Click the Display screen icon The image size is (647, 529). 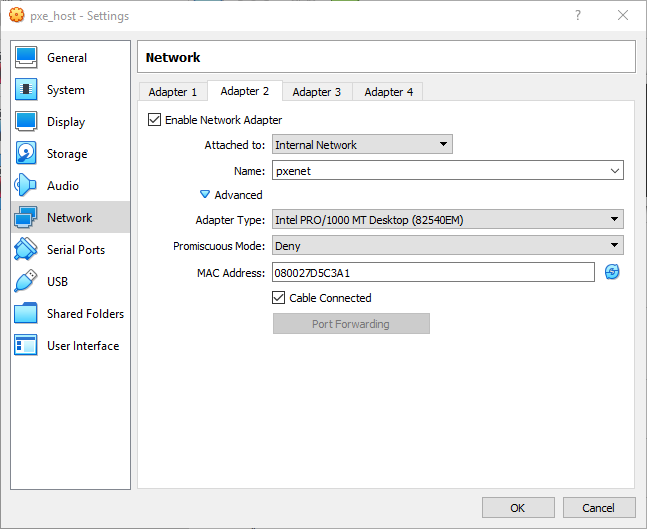(x=26, y=121)
